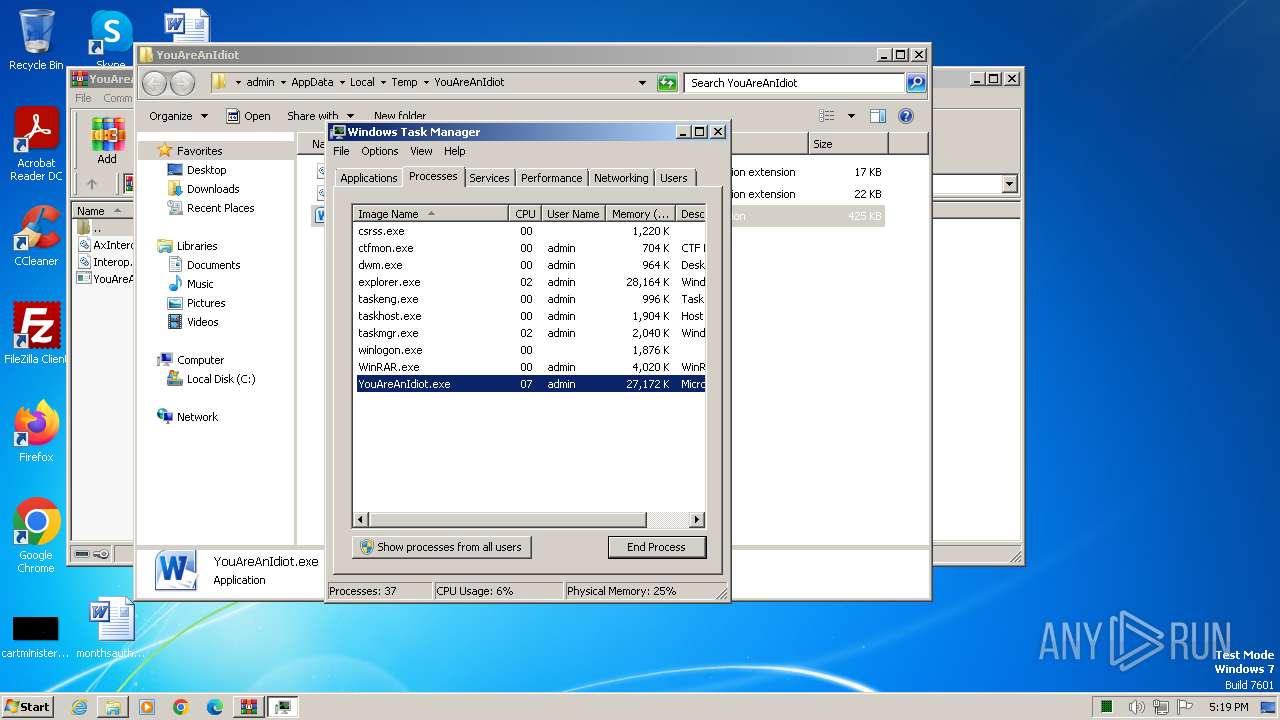The width and height of the screenshot is (1280, 720).
Task: Open Explorer help question mark icon
Action: (x=906, y=116)
